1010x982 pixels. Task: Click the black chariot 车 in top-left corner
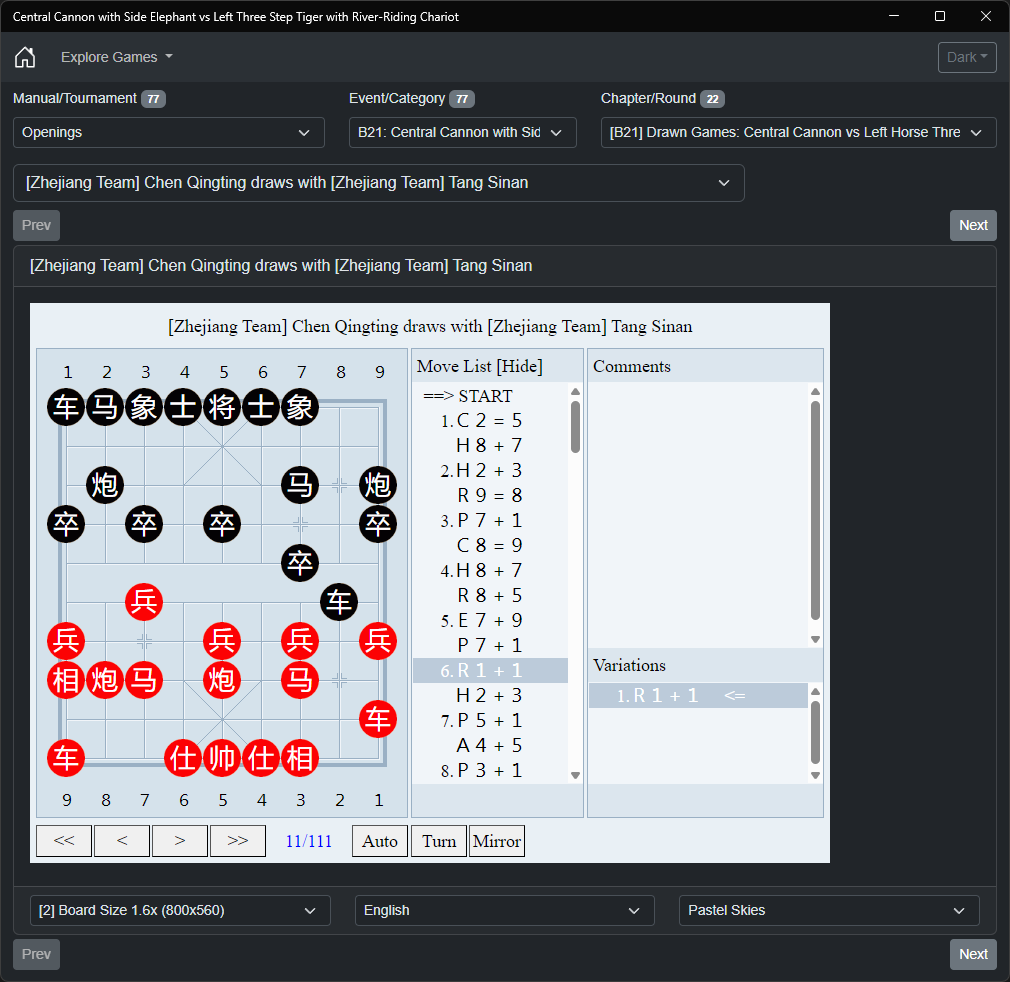pos(66,407)
